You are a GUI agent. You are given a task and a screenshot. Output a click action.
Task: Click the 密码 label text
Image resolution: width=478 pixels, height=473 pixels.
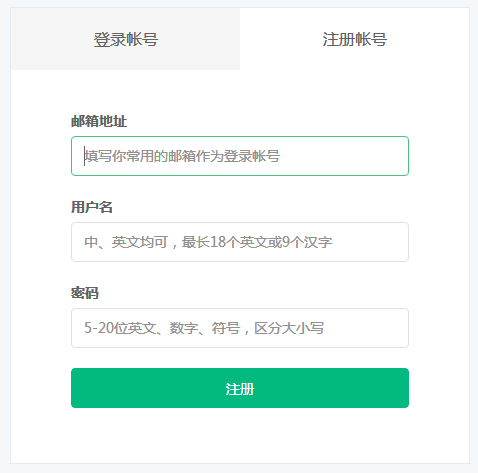pos(85,293)
